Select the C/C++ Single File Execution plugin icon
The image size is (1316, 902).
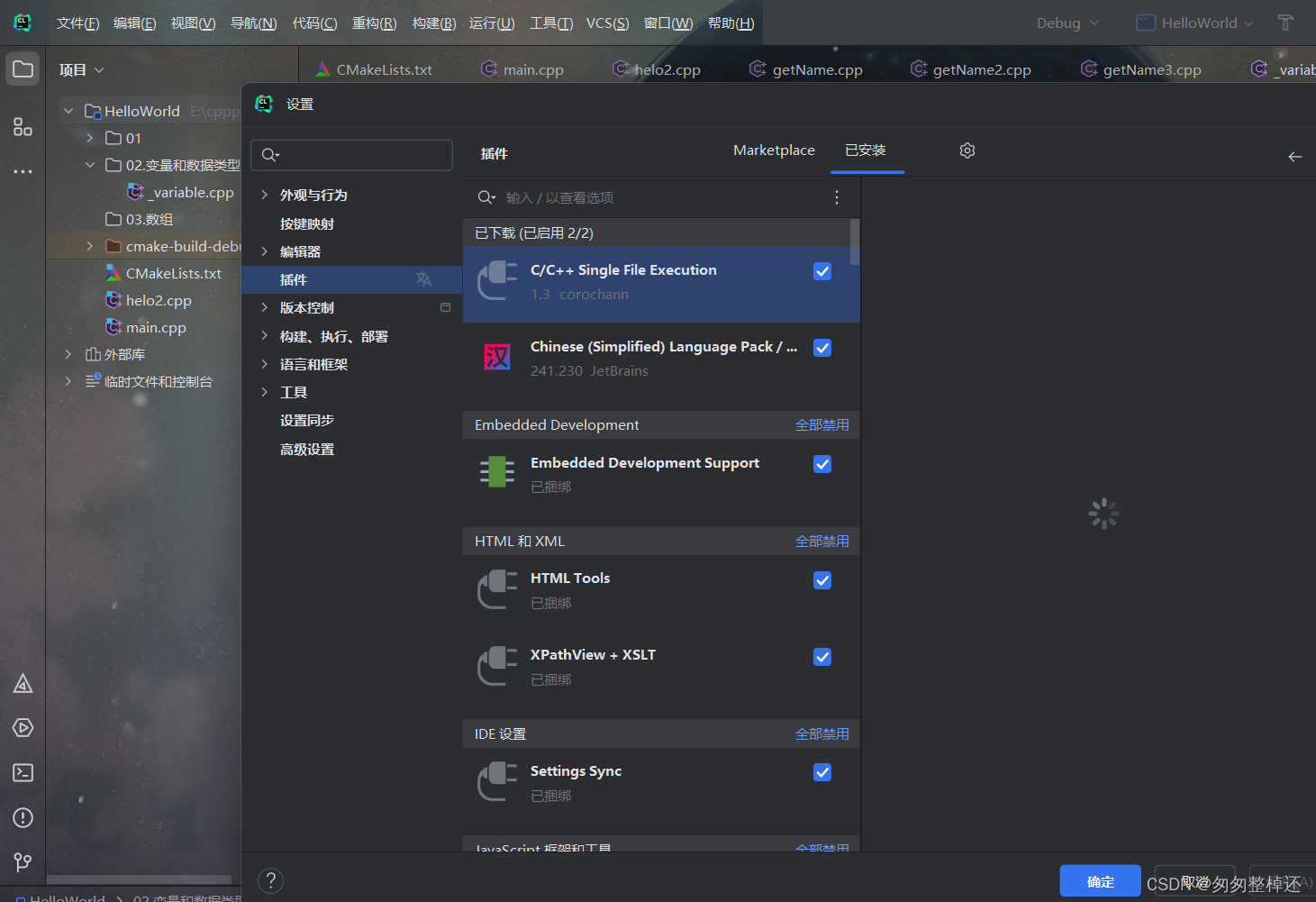tap(497, 281)
